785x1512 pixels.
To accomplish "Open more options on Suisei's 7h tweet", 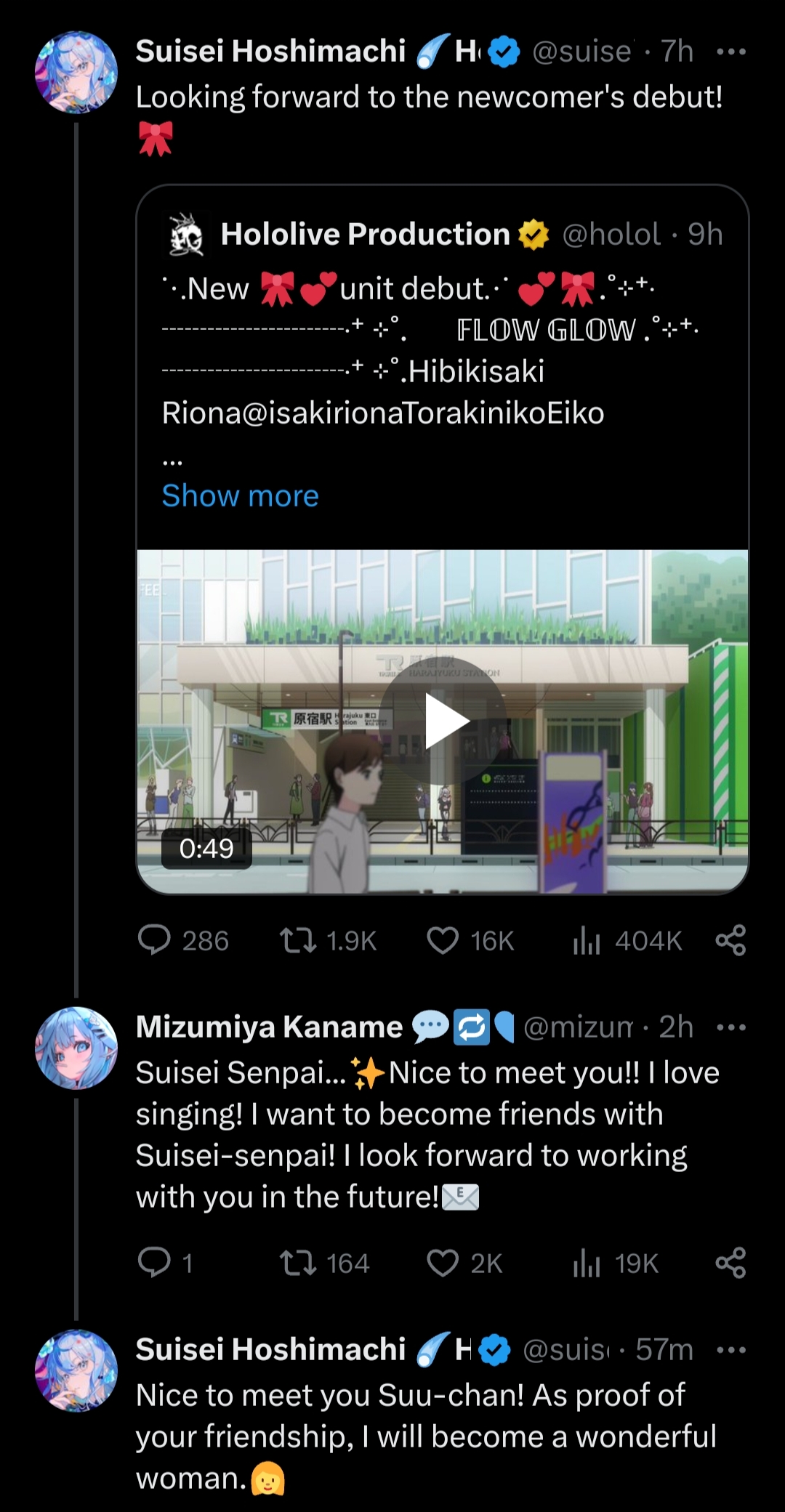I will 730,52.
